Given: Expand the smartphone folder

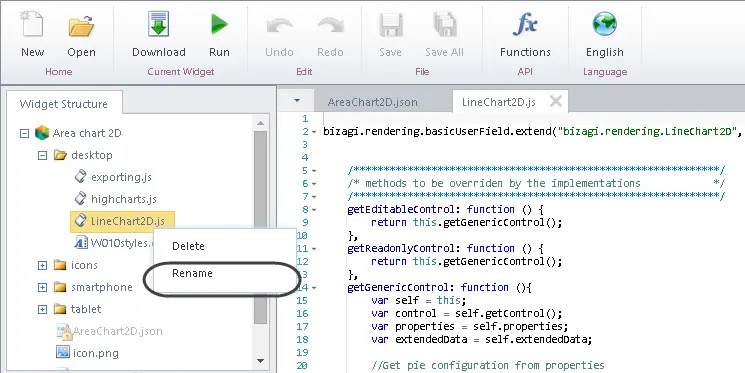Looking at the screenshot, I should 43,287.
